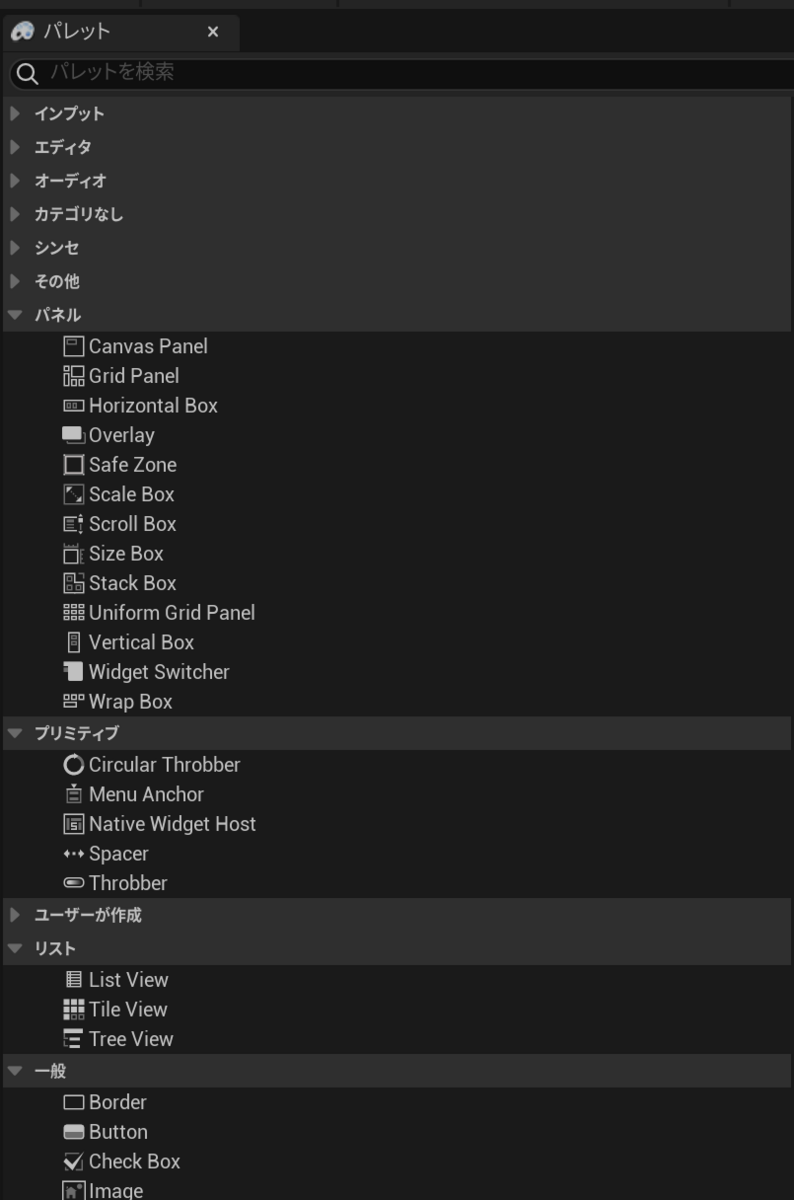The height and width of the screenshot is (1200, 794).
Task: Switch to the パレット tab
Action: coord(77,32)
